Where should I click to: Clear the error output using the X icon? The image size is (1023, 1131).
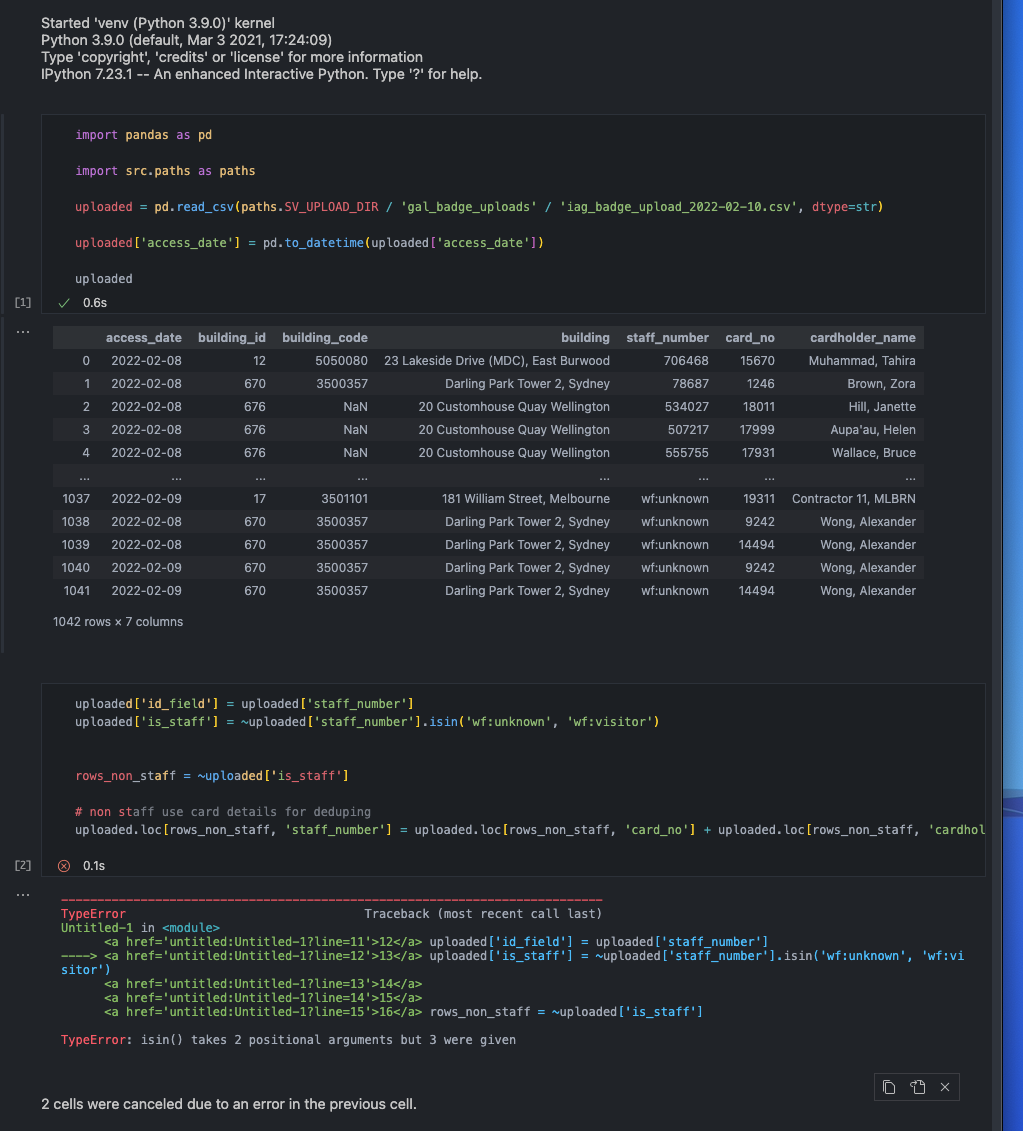pos(944,1087)
